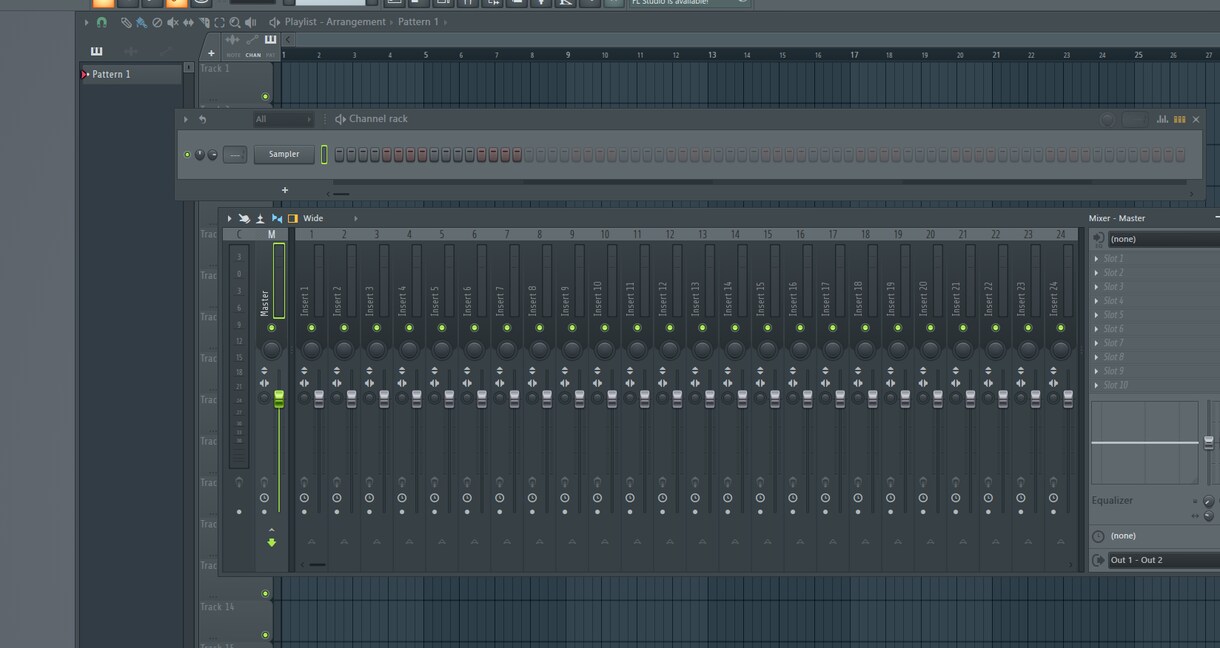
Task: Click the plug-in picker paint icon in mixer bar
Action: tap(244, 218)
